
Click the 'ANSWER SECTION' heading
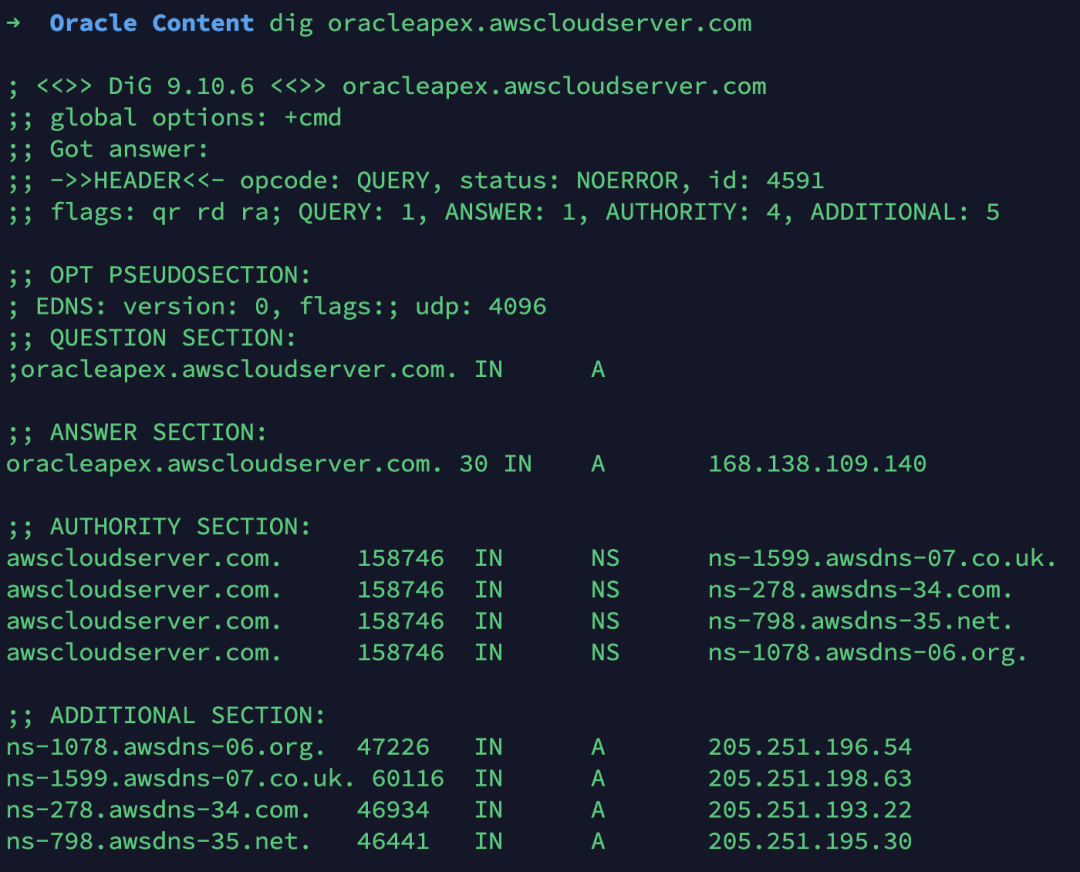pyautogui.click(x=158, y=432)
